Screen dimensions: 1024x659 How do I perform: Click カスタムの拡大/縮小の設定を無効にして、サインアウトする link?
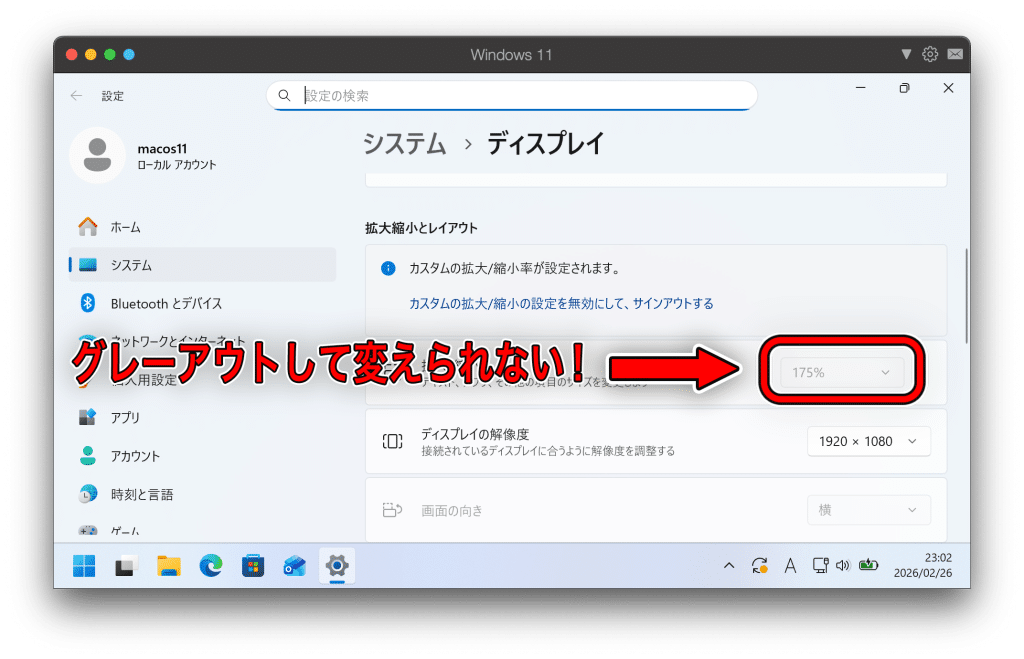(x=561, y=304)
